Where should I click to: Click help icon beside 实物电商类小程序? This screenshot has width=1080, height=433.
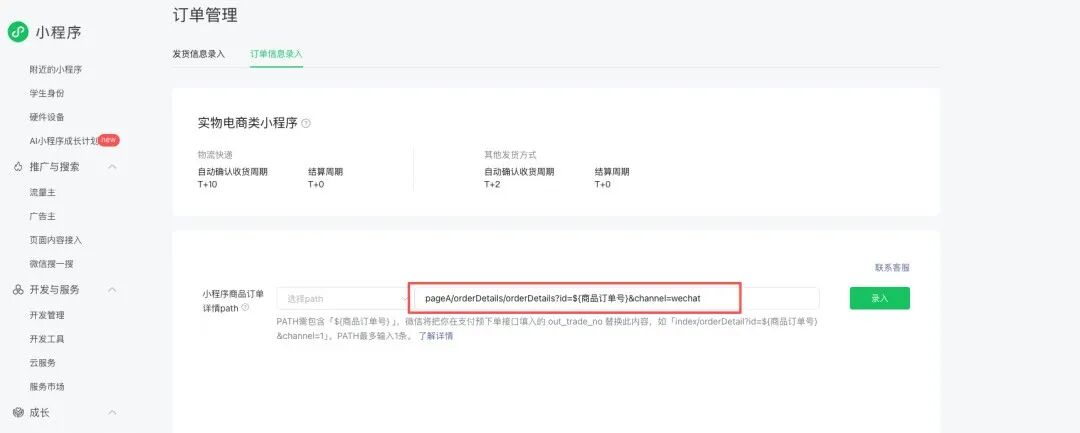click(x=306, y=124)
